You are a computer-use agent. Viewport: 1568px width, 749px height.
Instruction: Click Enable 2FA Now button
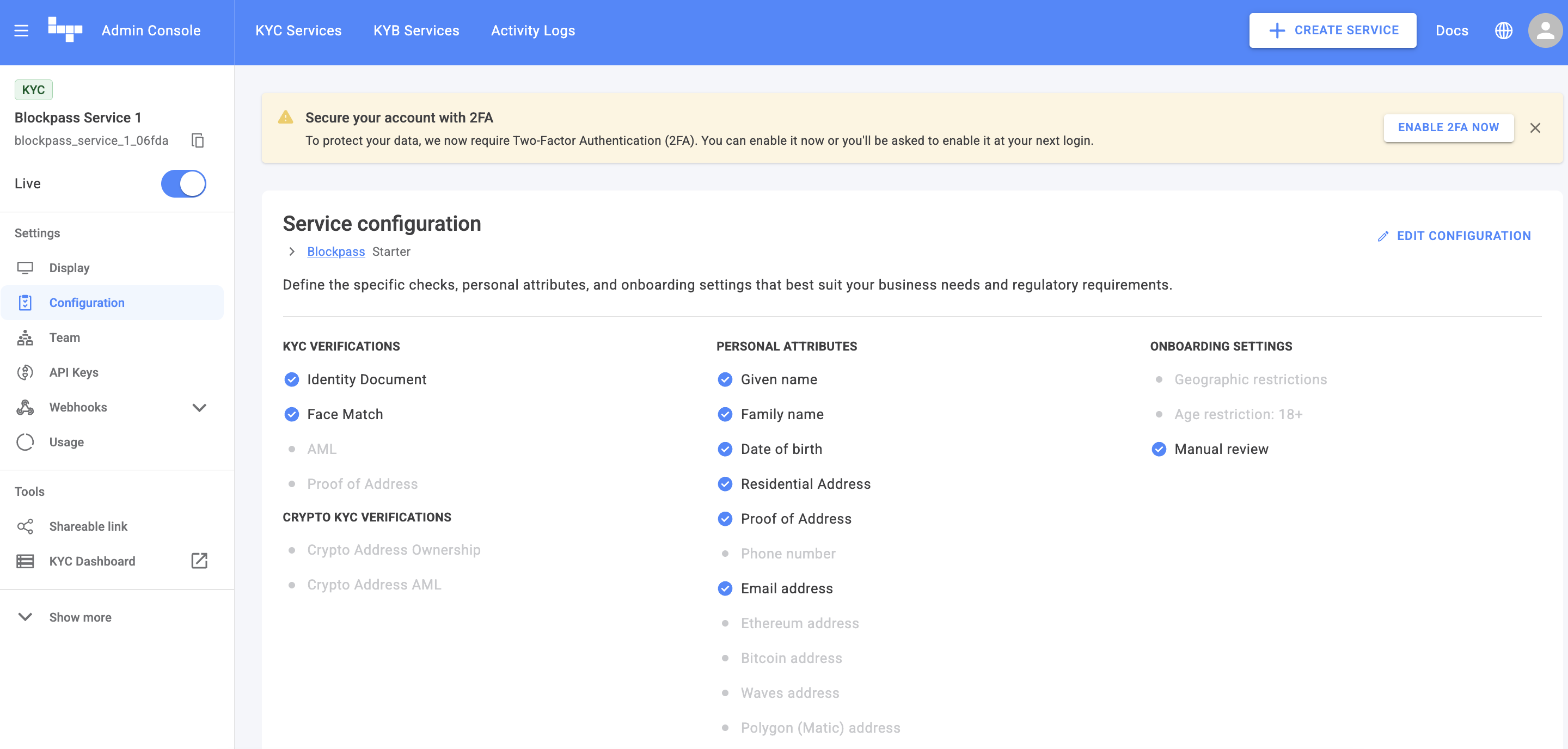(1448, 128)
